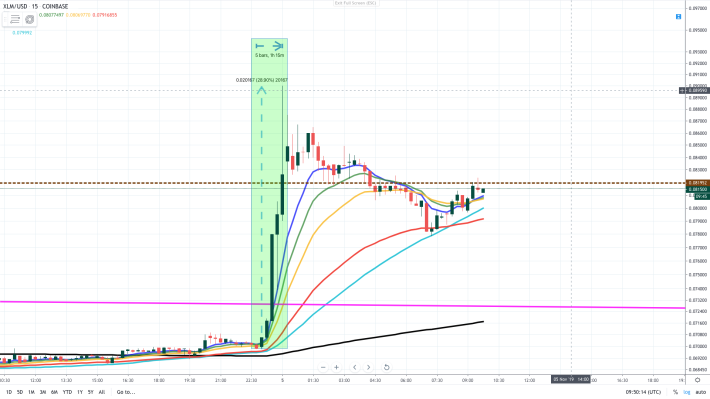Click the UTC clock time display

coord(643,392)
